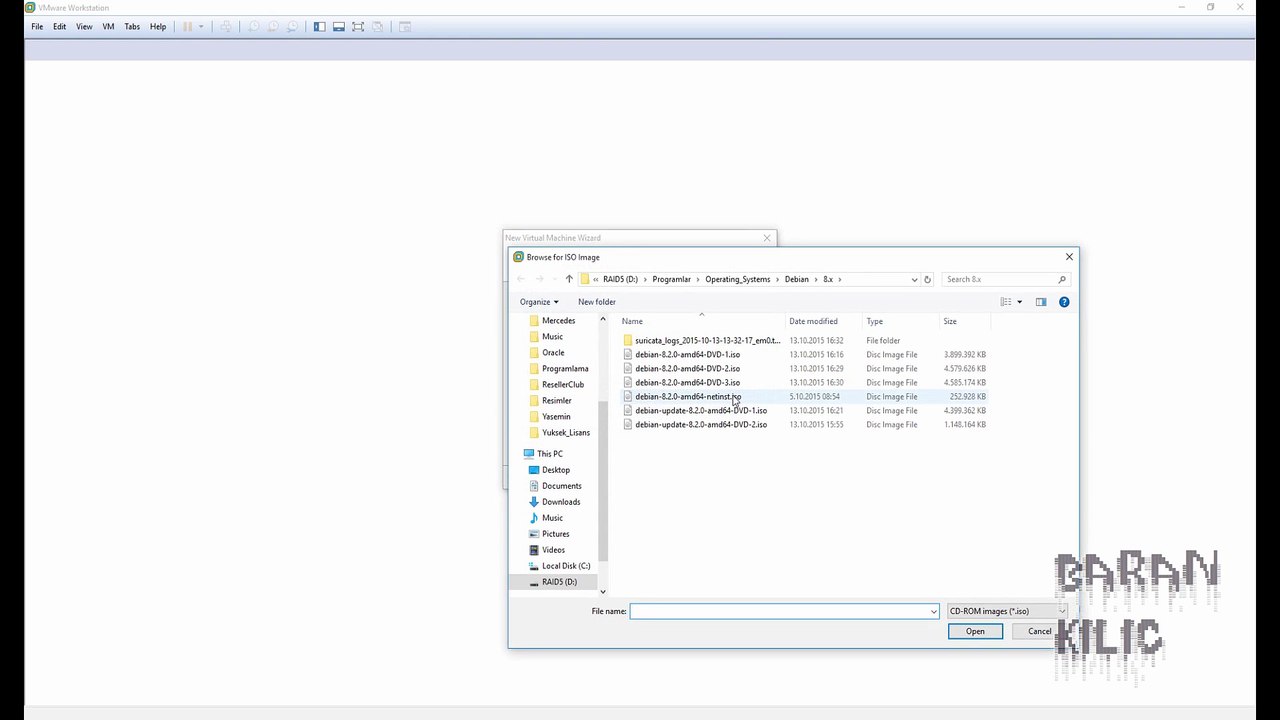Expand chevron after Debian in breadcrumb
1280x720 pixels.
point(816,279)
